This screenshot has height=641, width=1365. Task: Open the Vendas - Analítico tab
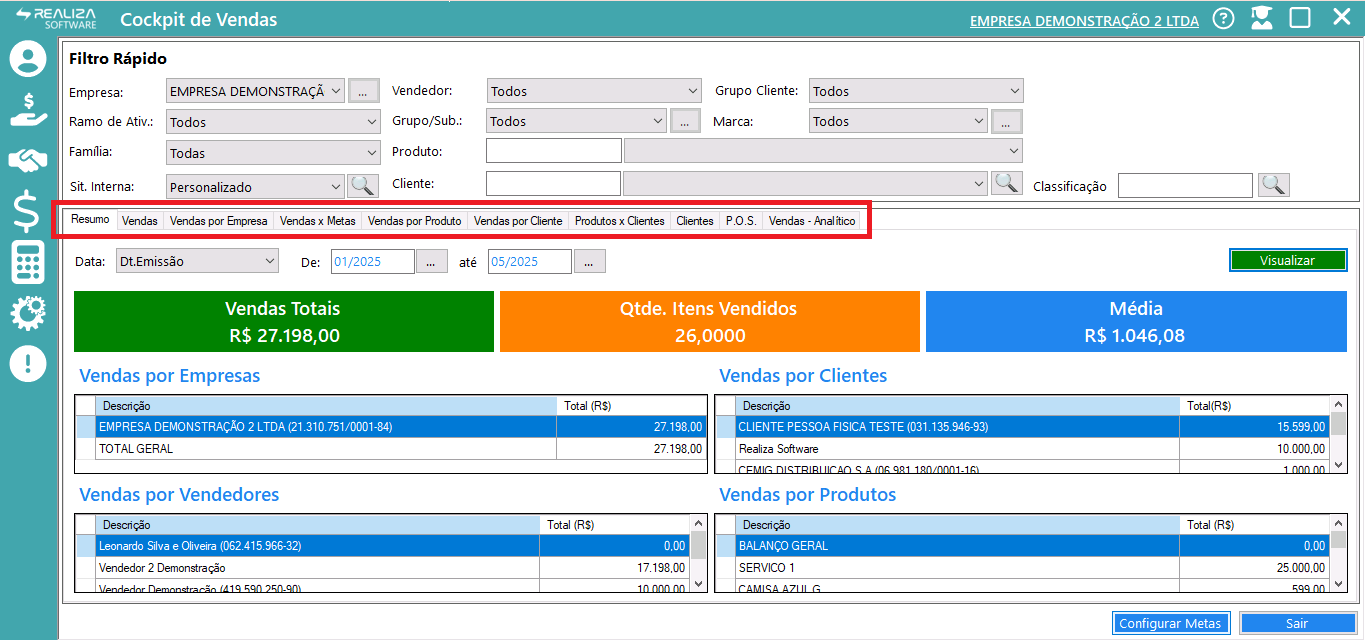[812, 221]
